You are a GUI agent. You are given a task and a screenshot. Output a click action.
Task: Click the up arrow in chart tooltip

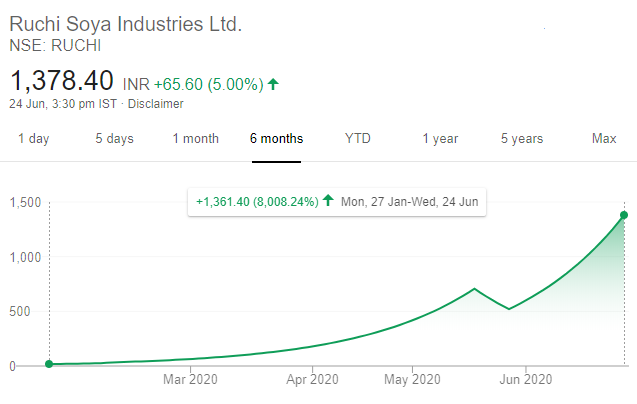click(328, 200)
